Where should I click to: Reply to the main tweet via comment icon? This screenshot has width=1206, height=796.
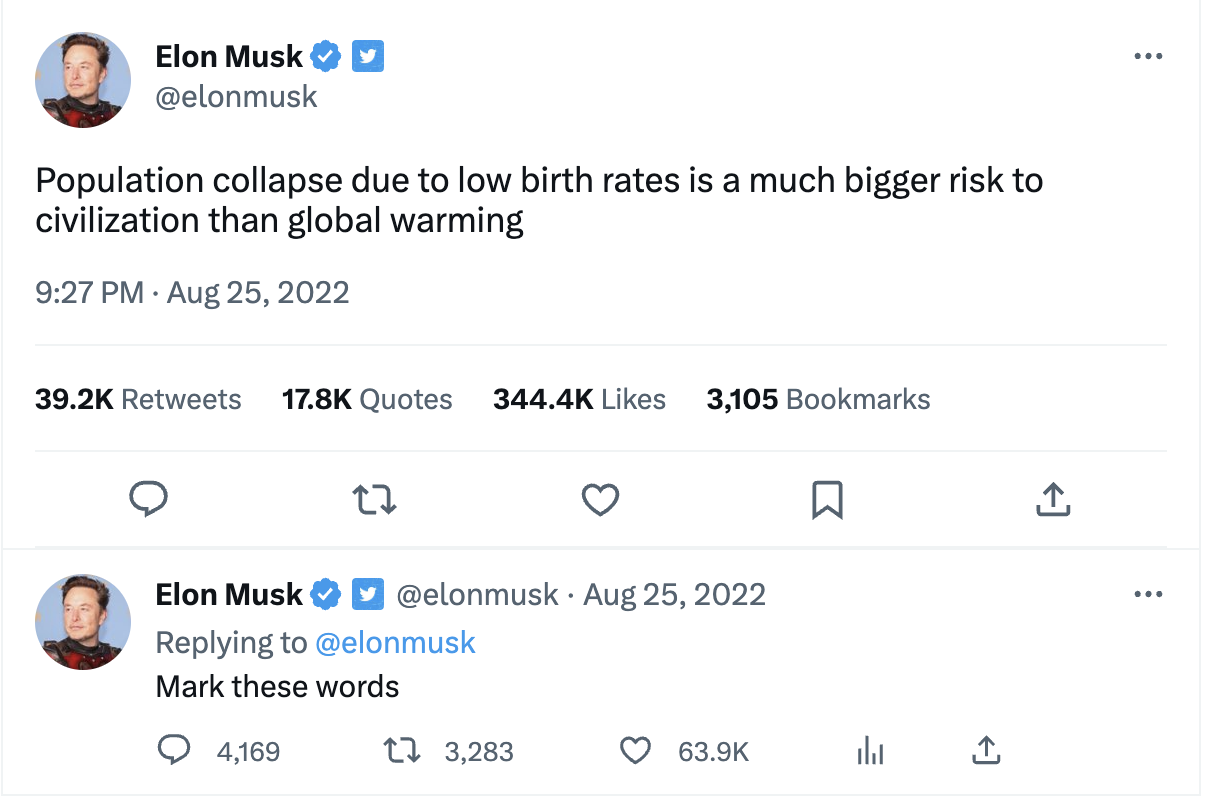point(149,499)
